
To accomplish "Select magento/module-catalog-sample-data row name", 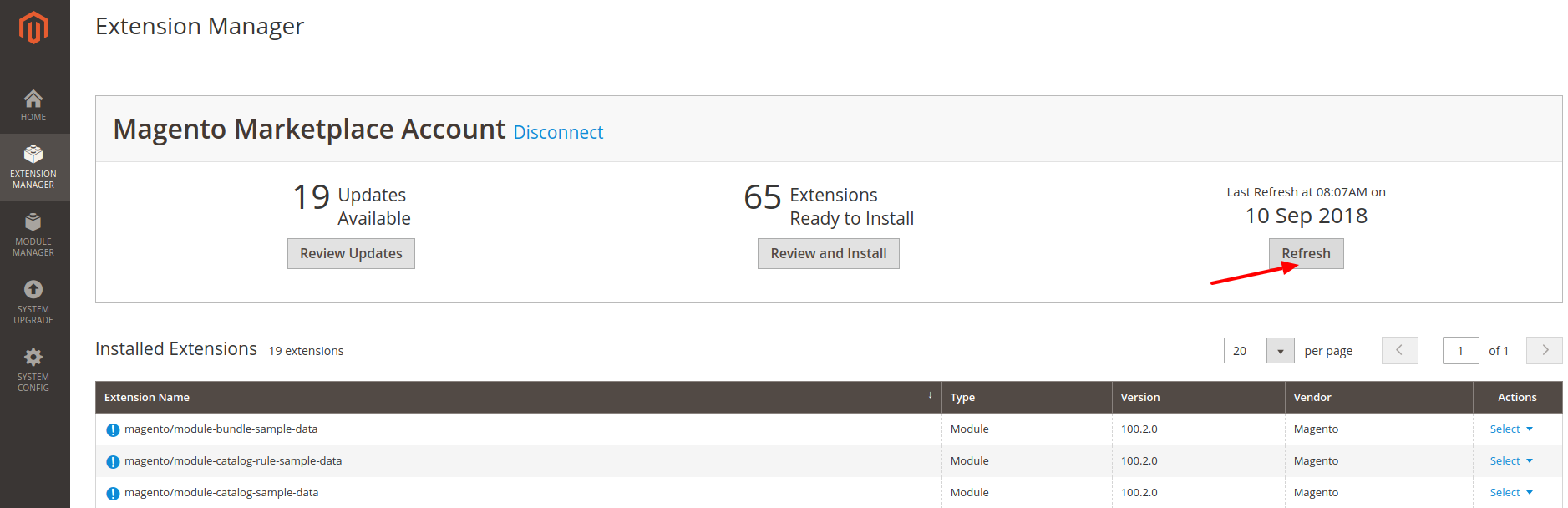I will [x=221, y=492].
